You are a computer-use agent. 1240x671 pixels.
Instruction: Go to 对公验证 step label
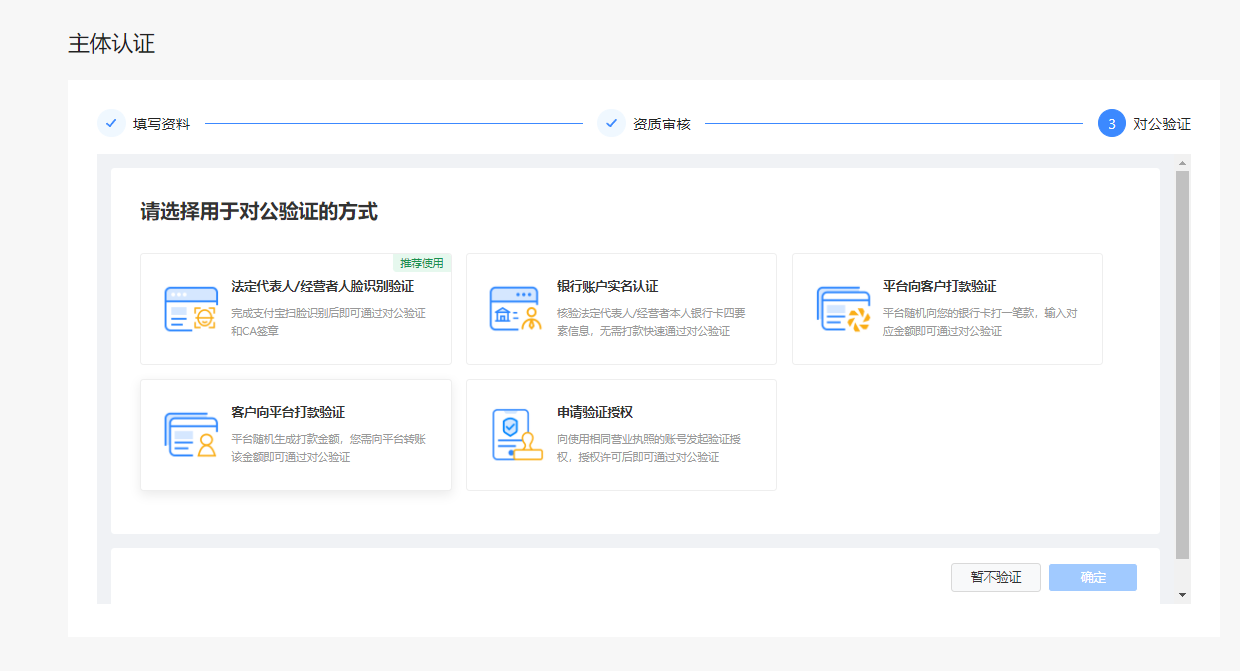(x=1161, y=124)
